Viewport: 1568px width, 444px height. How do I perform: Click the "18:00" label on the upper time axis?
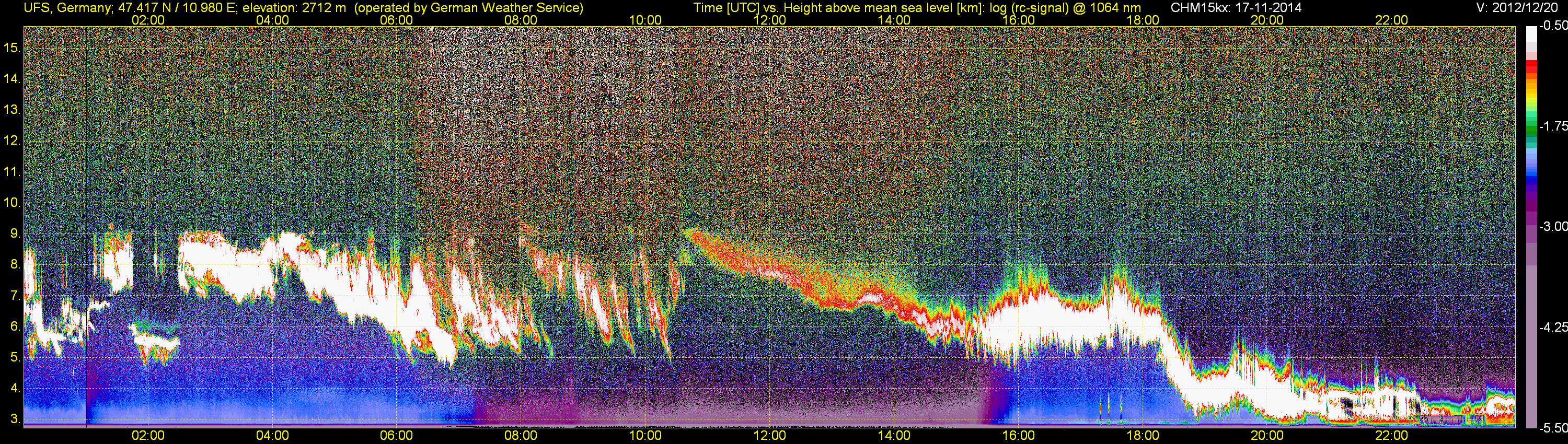coord(1143,20)
